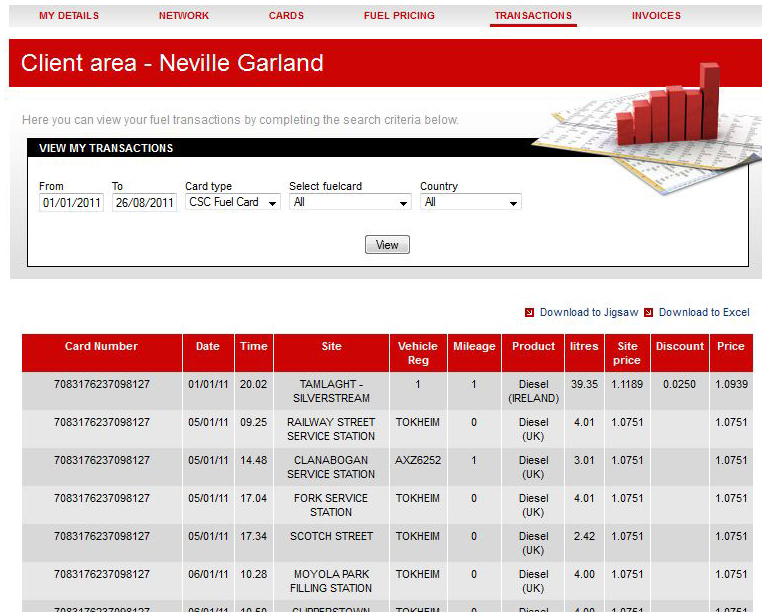Click the Download to Excel link
This screenshot has height=612, width=767.
(x=704, y=312)
